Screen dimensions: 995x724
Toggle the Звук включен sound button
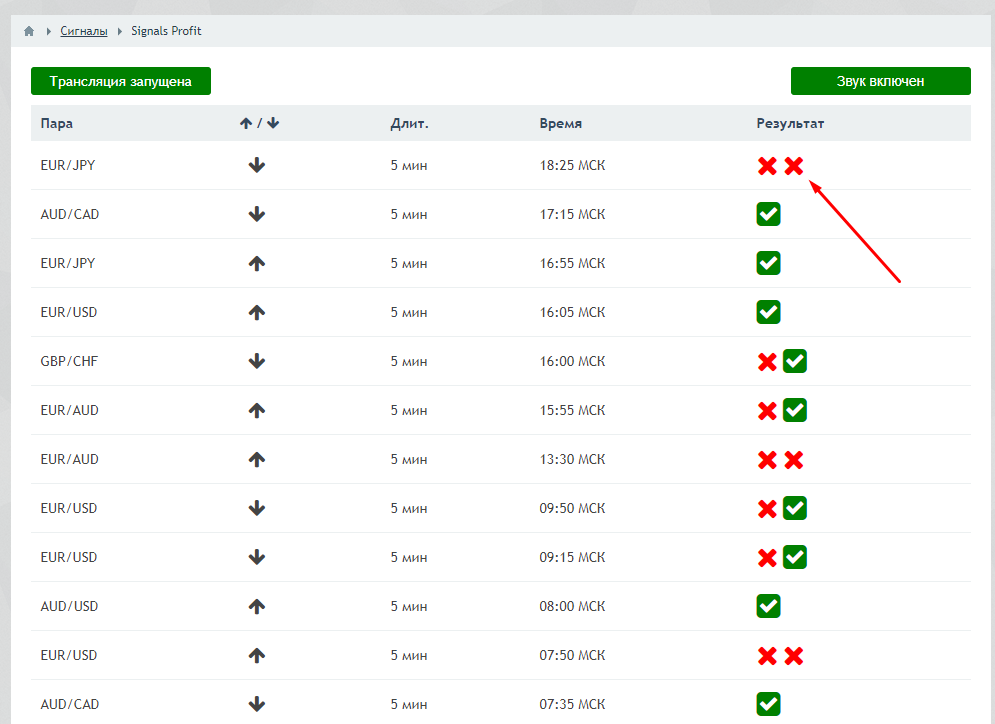coord(880,81)
